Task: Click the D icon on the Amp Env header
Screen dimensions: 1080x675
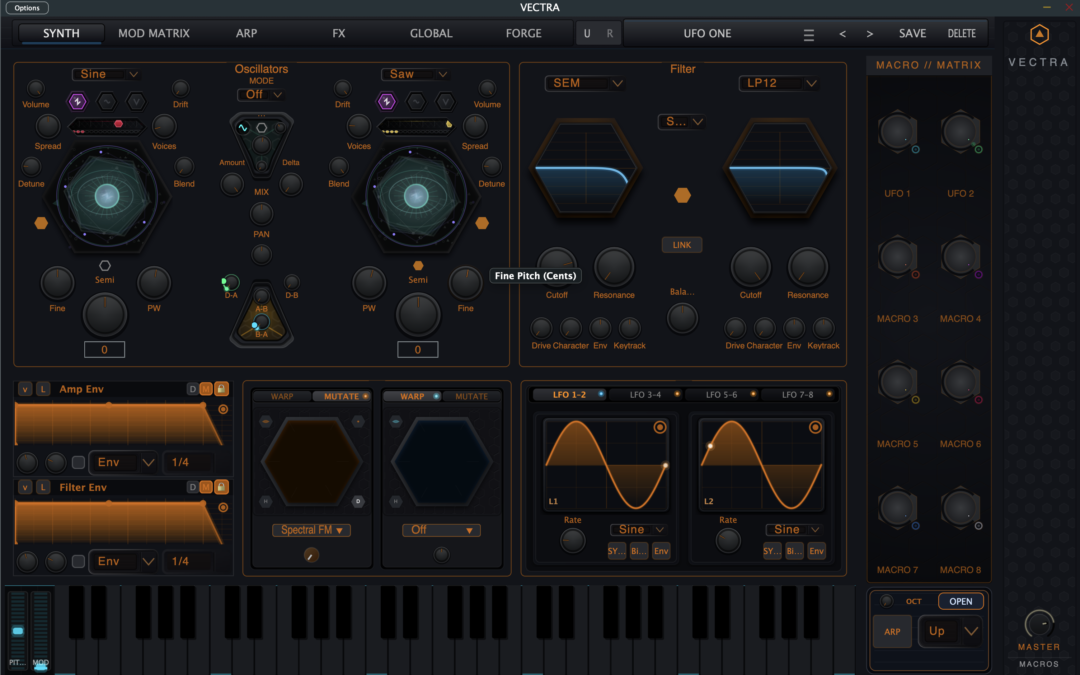Action: pyautogui.click(x=191, y=389)
